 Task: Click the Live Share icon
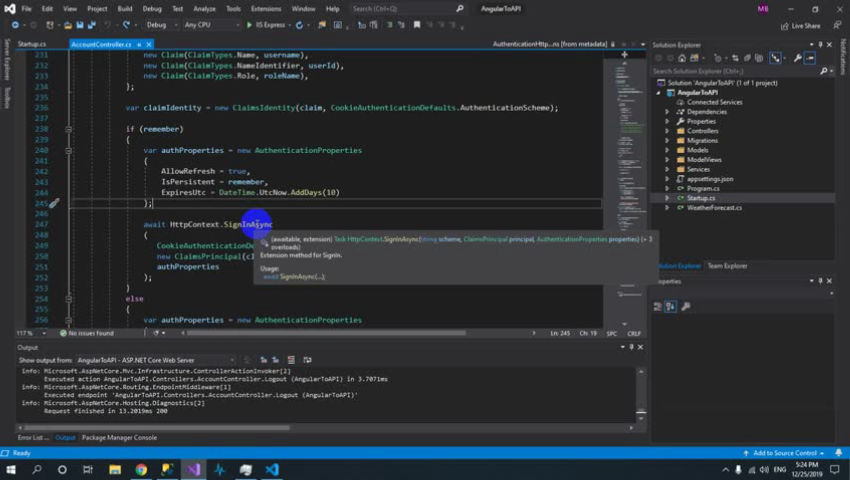pos(784,26)
